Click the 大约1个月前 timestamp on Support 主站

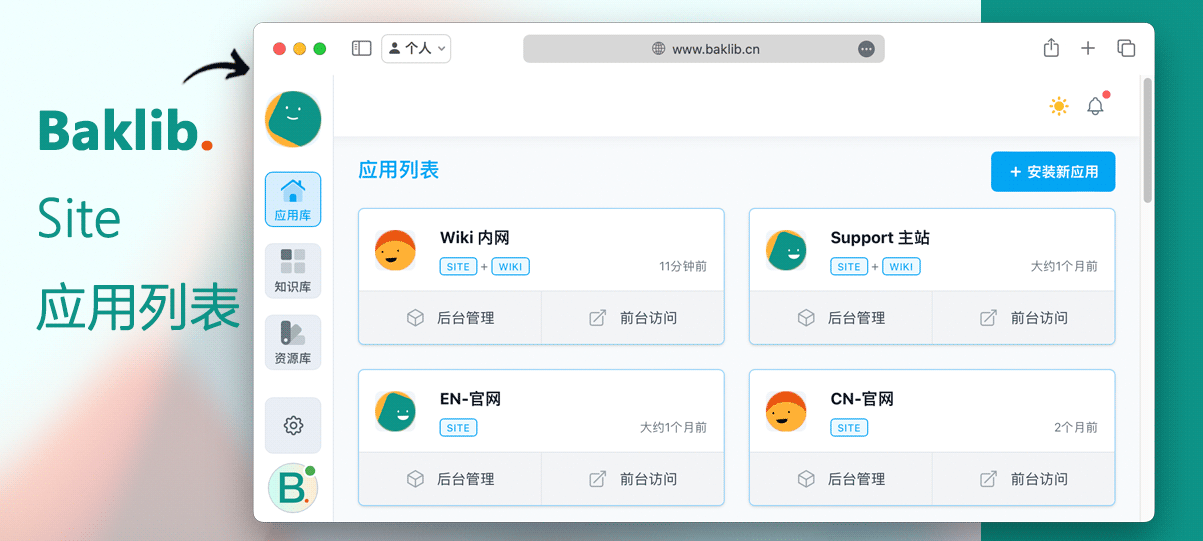(1064, 267)
